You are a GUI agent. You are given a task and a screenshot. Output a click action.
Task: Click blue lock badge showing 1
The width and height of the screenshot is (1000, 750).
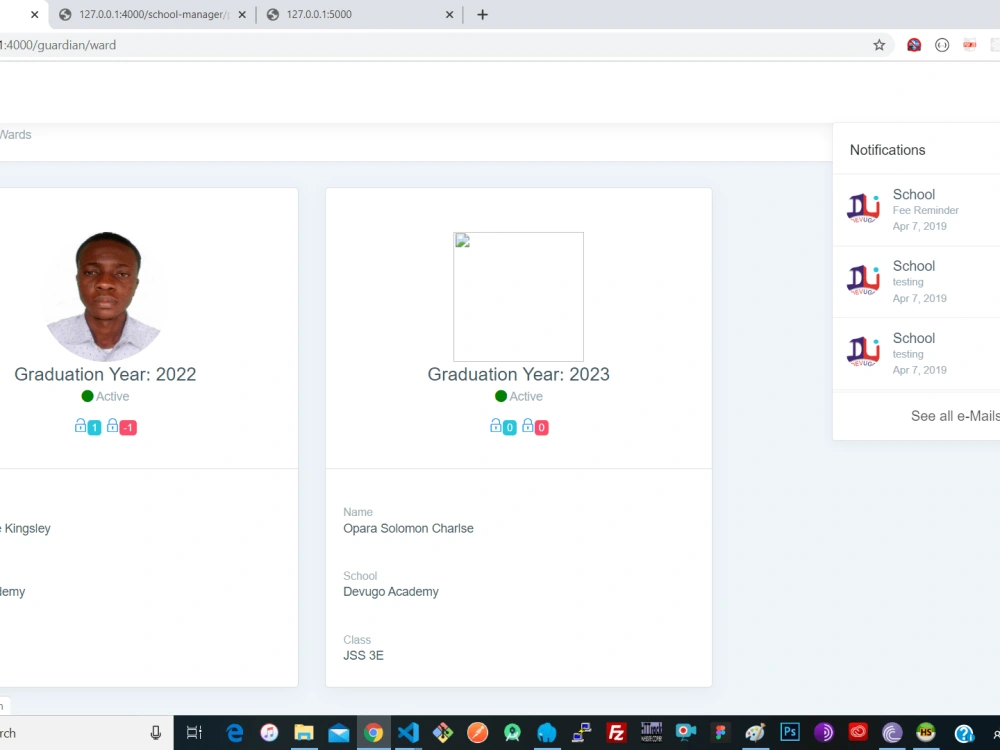(94, 427)
